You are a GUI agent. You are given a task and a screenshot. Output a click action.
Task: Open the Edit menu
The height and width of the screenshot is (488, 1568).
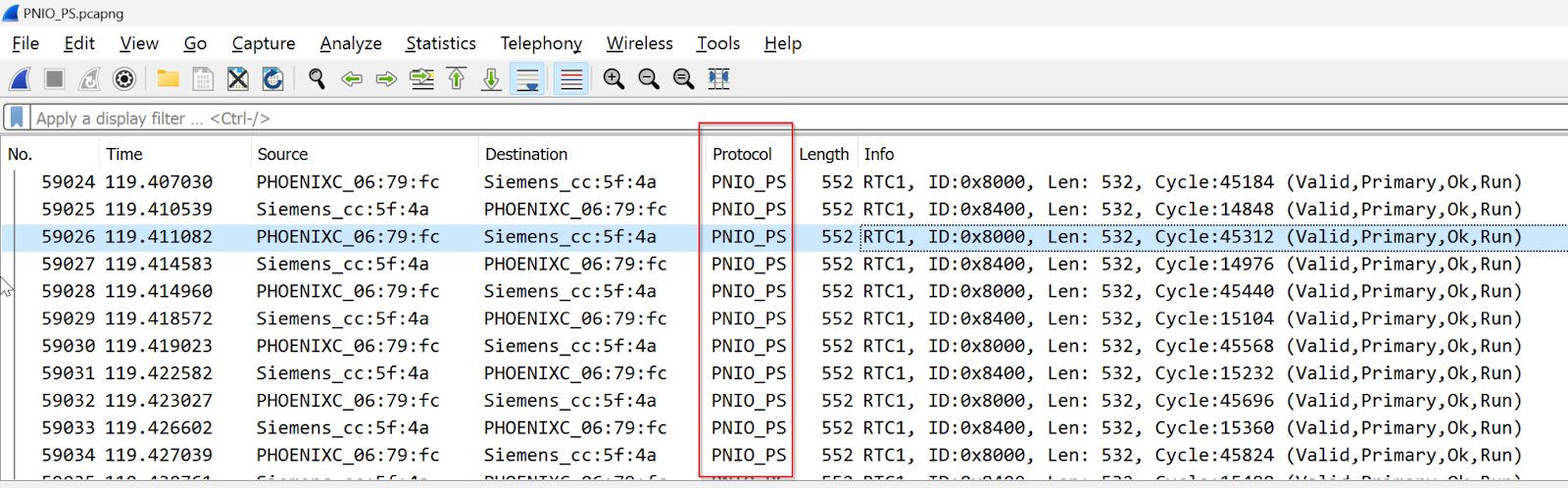pyautogui.click(x=79, y=43)
